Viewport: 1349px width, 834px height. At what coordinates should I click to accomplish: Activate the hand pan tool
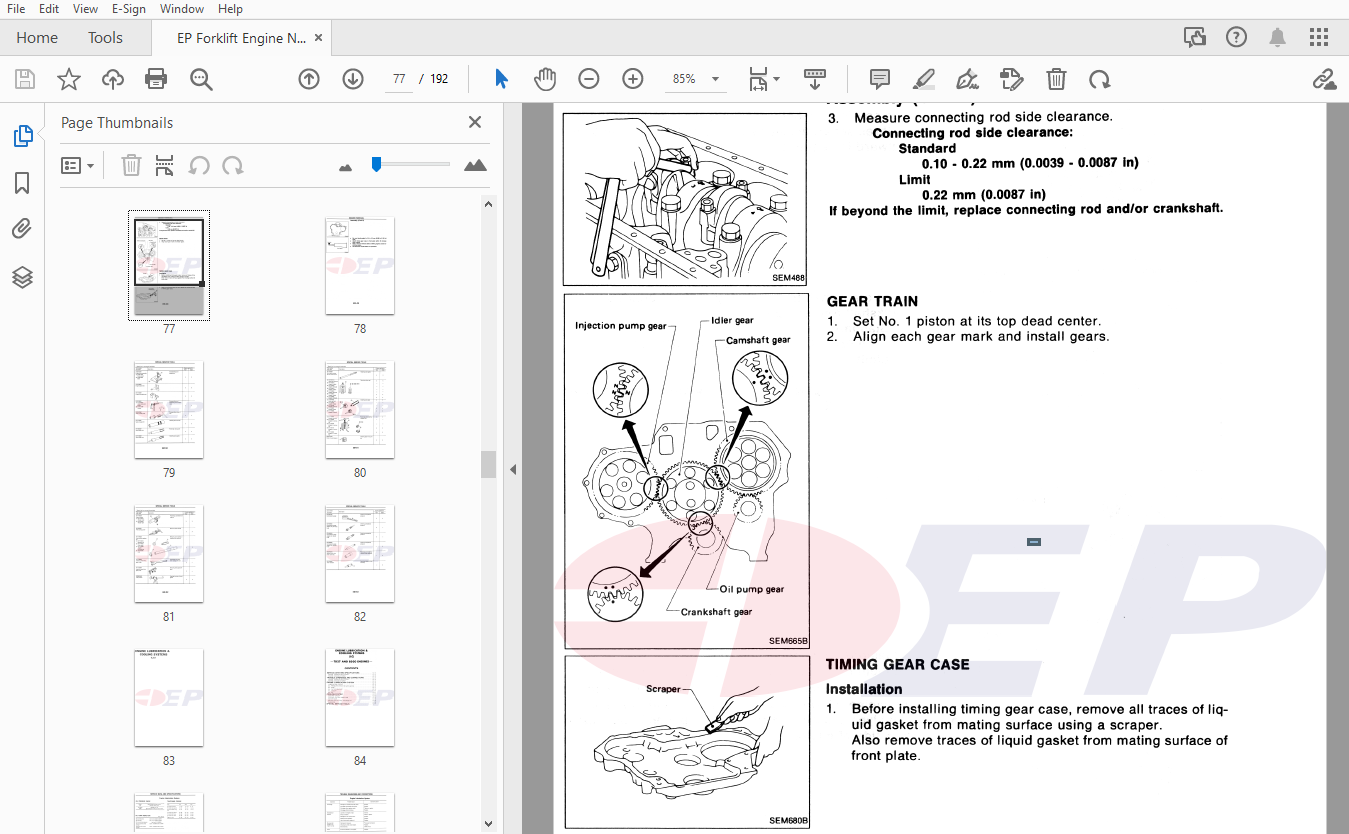[545, 79]
